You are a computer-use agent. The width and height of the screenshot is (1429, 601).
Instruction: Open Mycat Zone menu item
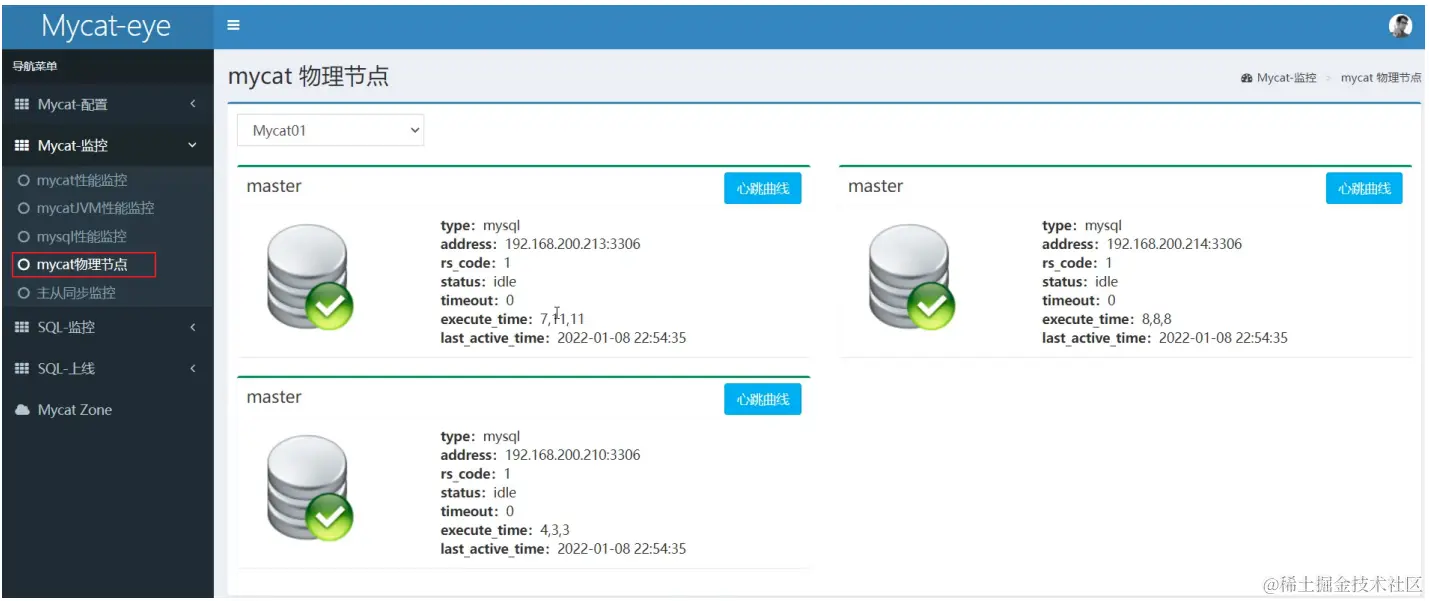coord(108,410)
